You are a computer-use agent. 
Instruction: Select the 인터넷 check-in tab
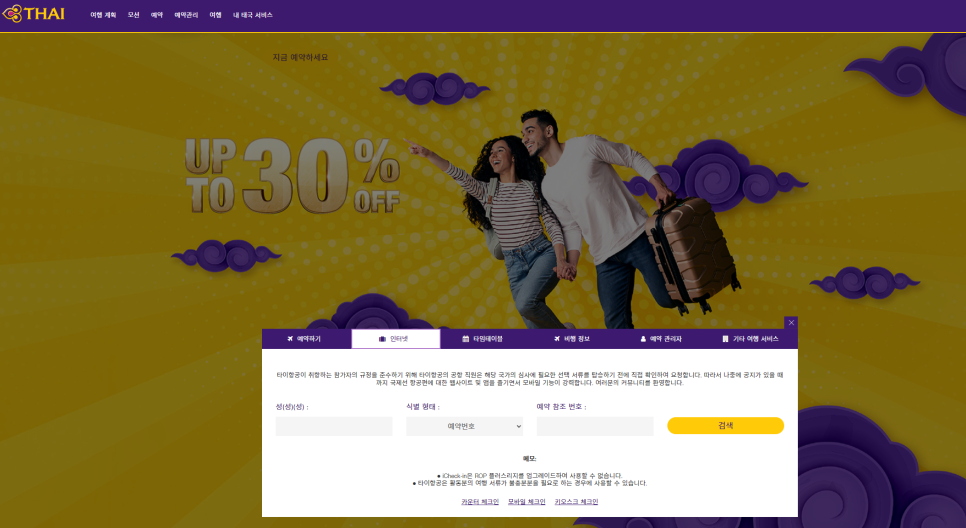[396, 339]
